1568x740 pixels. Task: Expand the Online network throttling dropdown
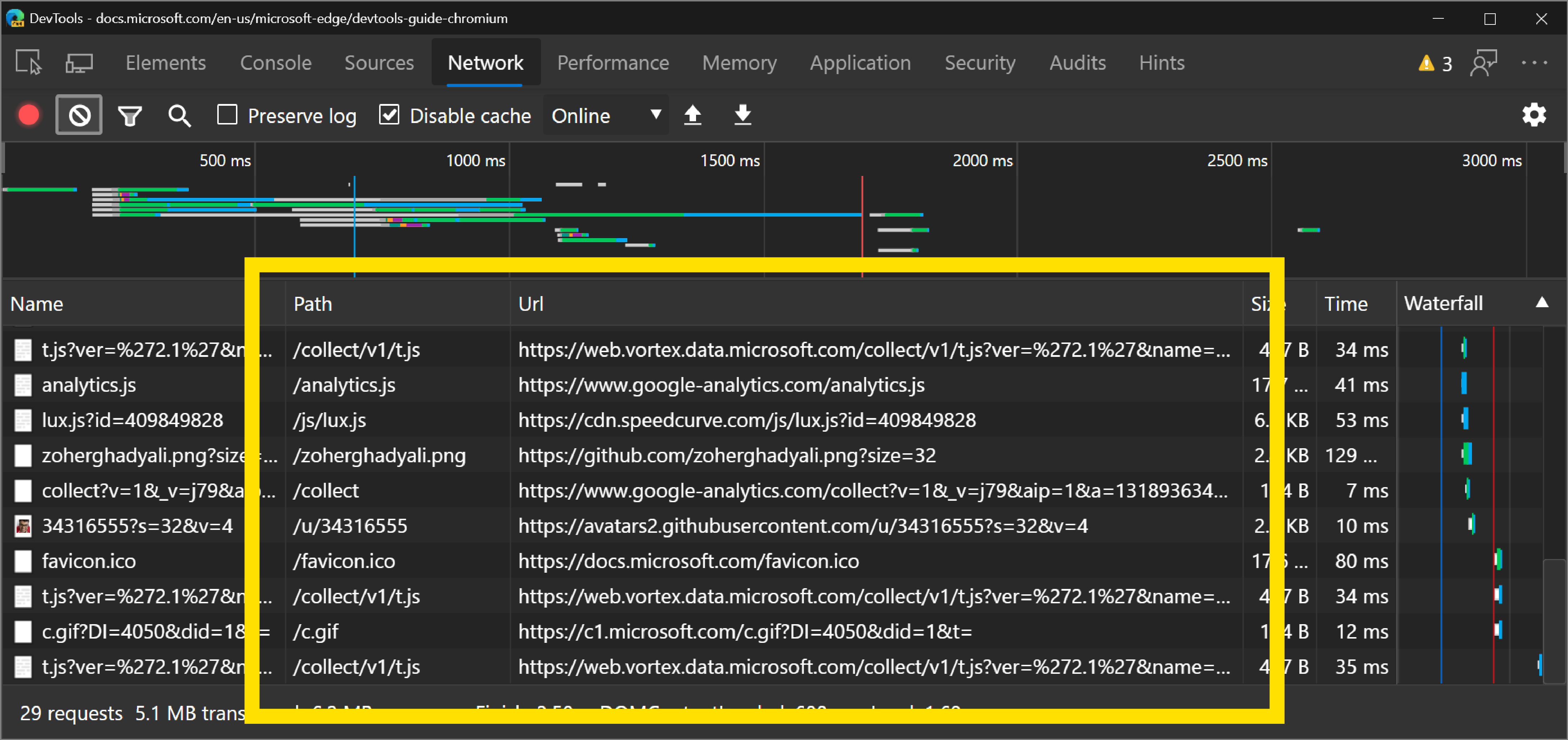pos(605,114)
